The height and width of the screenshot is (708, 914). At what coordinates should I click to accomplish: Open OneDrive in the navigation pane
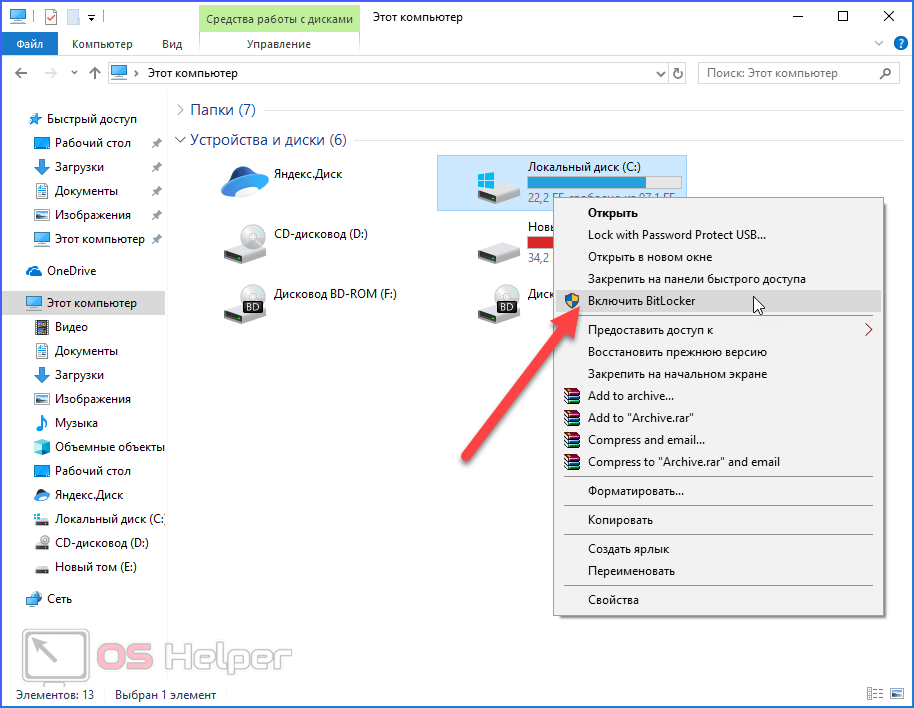pos(71,271)
